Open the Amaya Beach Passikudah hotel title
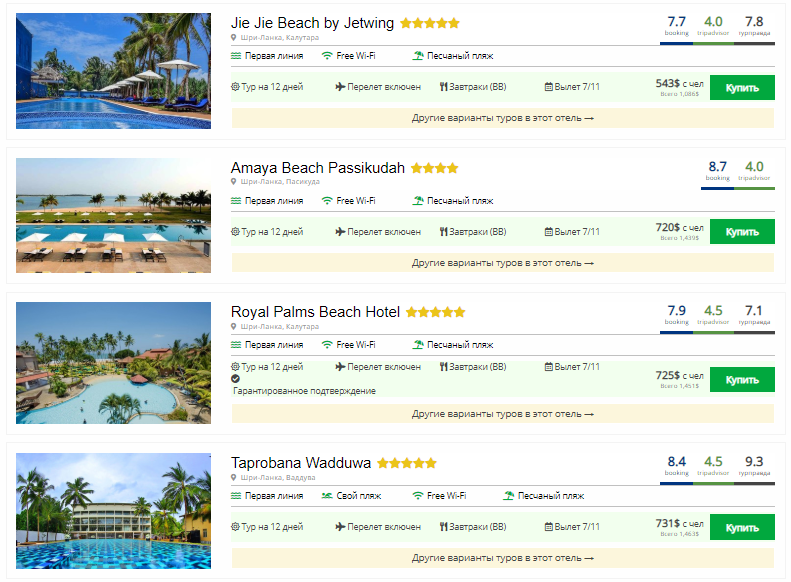This screenshot has width=791, height=582. (x=318, y=167)
